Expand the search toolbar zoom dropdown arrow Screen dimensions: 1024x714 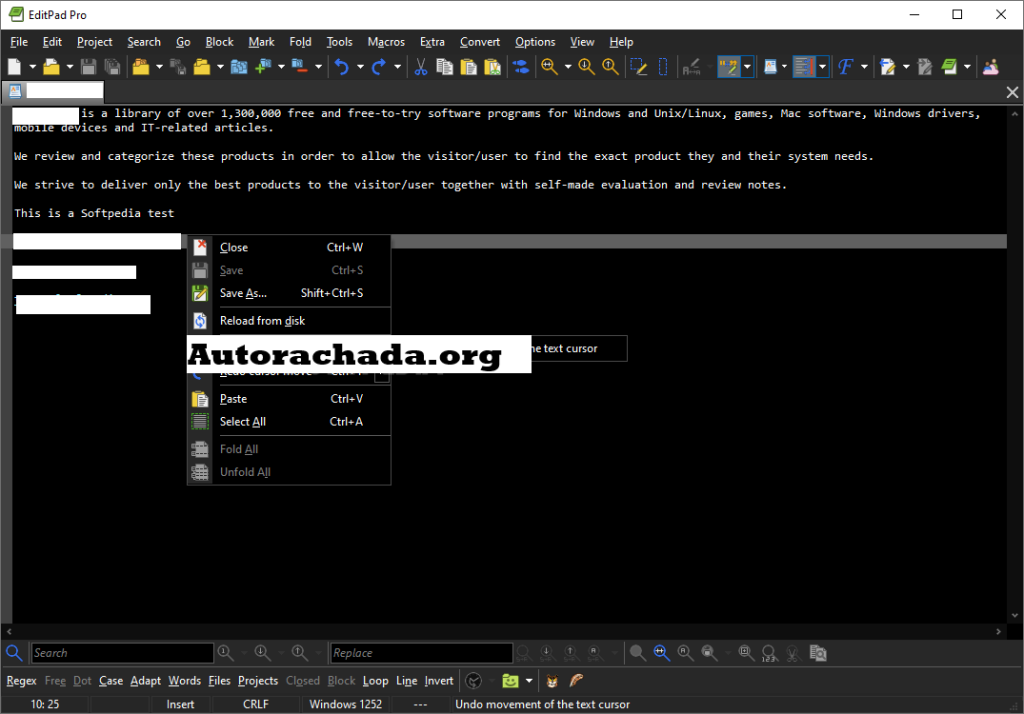(x=568, y=67)
